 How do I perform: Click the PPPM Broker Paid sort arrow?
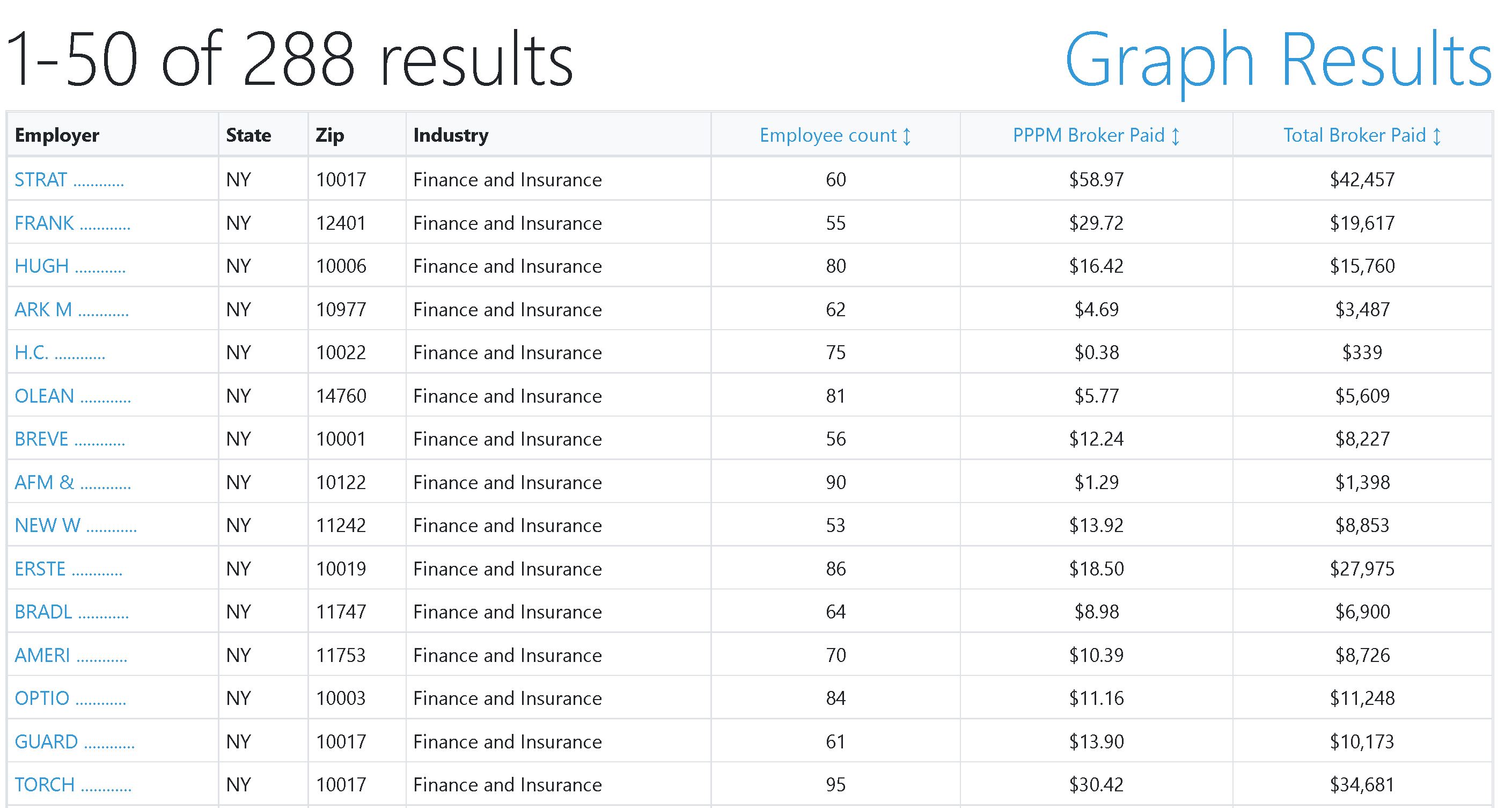pos(1175,136)
